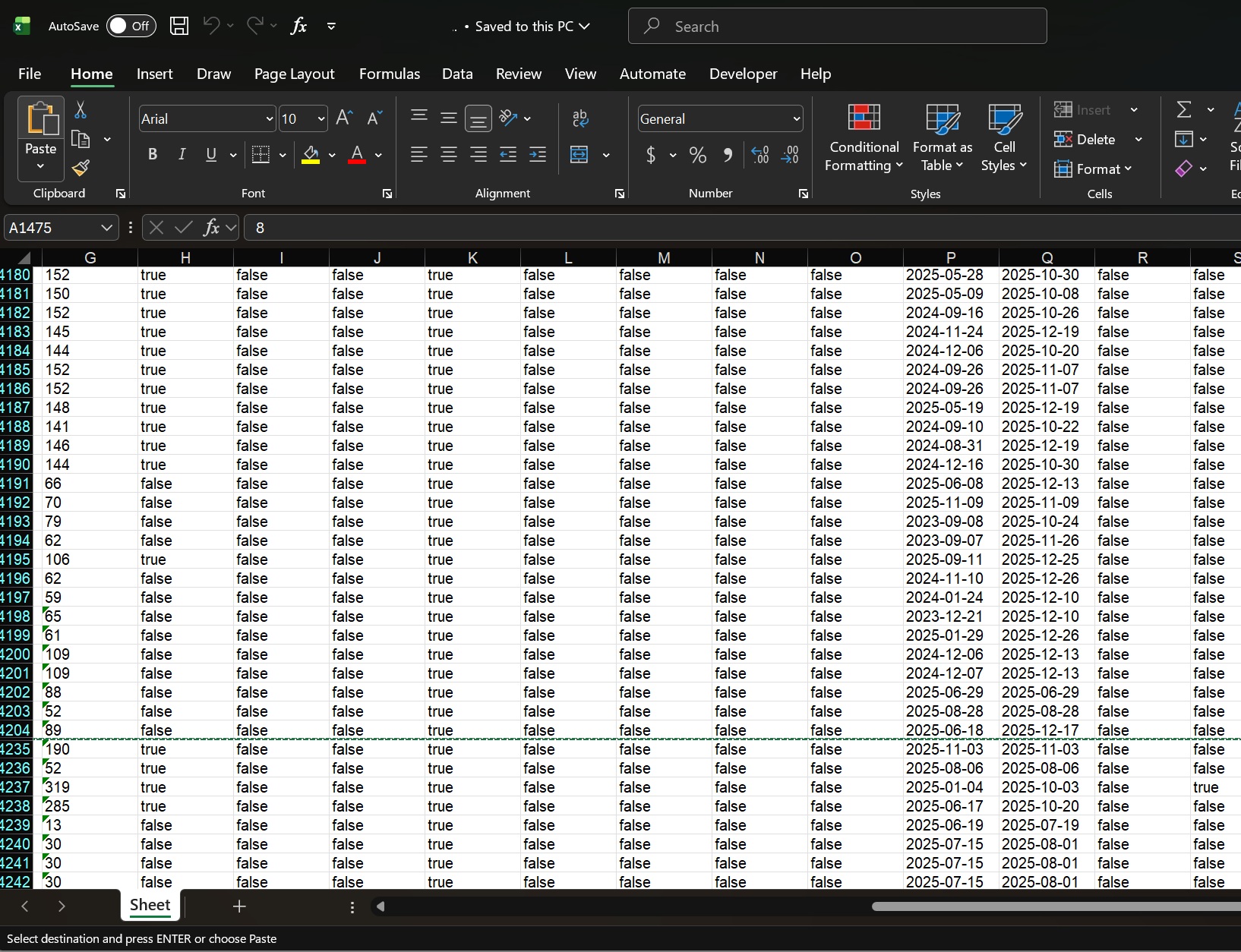This screenshot has height=952, width=1241.
Task: Open the Number Format dropdown
Action: (x=719, y=118)
